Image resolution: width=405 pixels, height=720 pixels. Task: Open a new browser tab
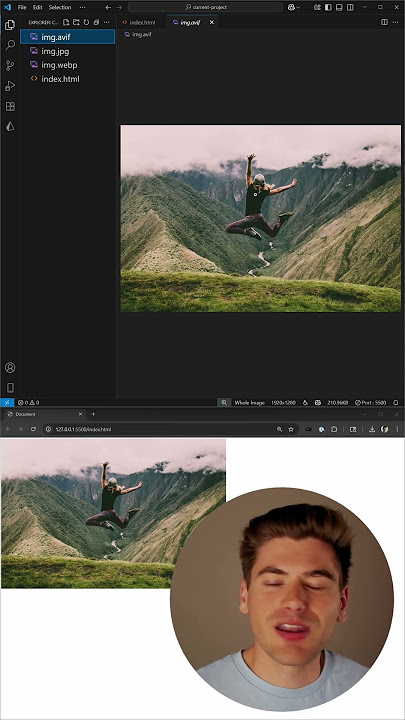click(93, 414)
